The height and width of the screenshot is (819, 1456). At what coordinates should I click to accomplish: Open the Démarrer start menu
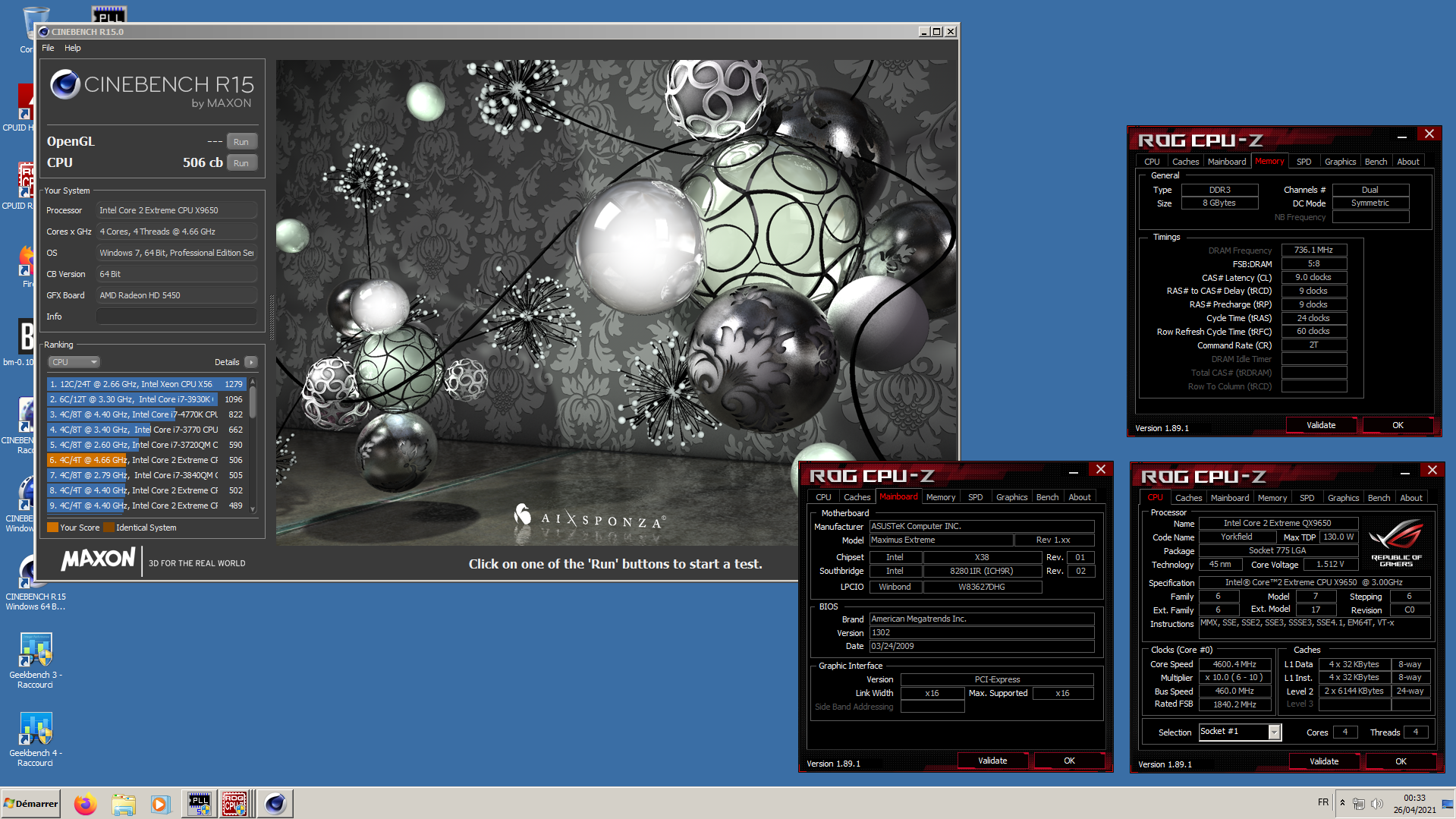[30, 803]
